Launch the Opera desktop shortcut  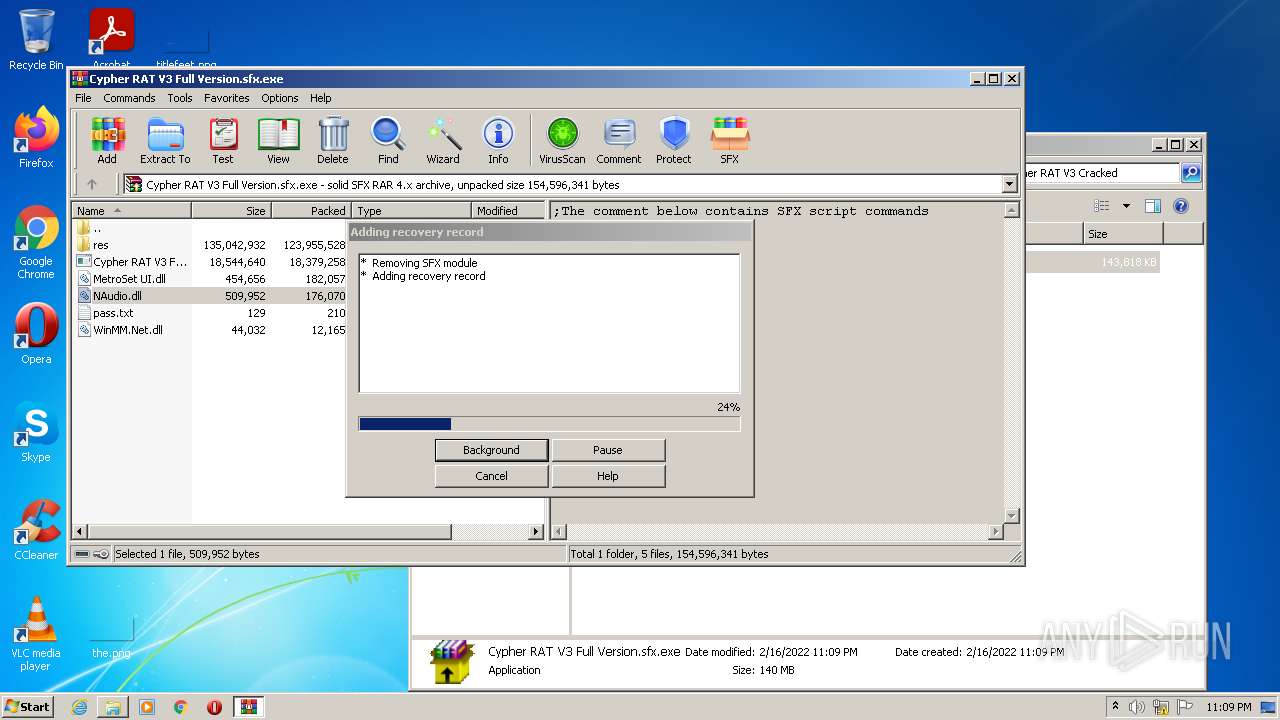(x=36, y=334)
